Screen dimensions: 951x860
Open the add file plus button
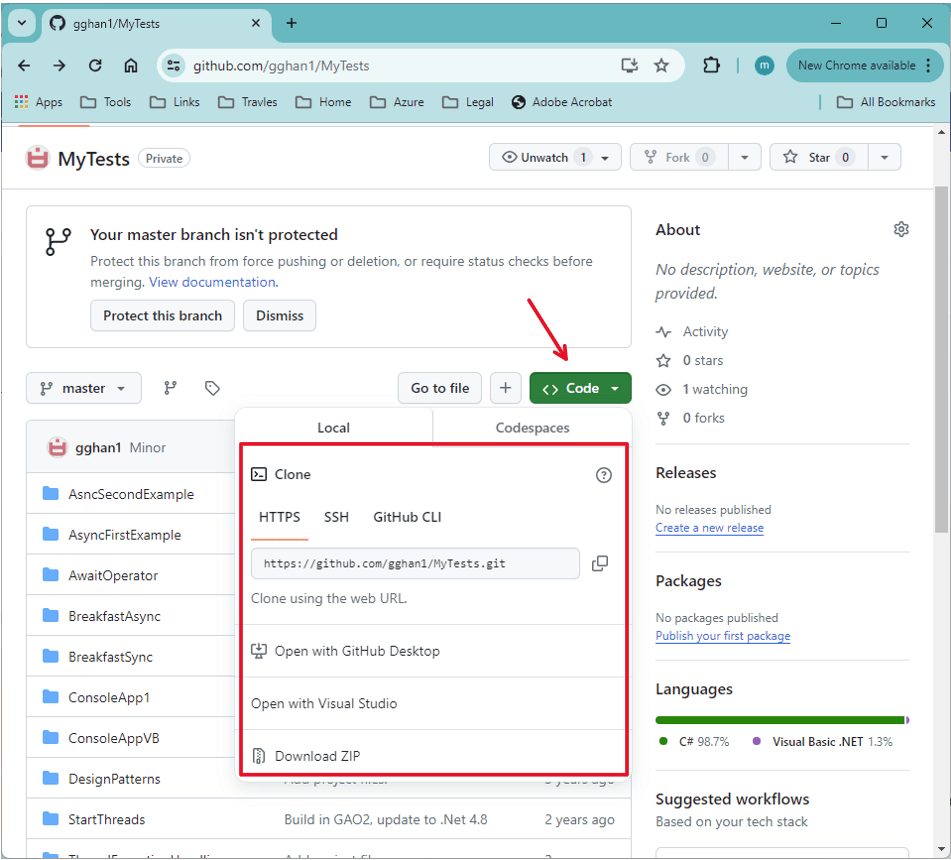[x=505, y=388]
